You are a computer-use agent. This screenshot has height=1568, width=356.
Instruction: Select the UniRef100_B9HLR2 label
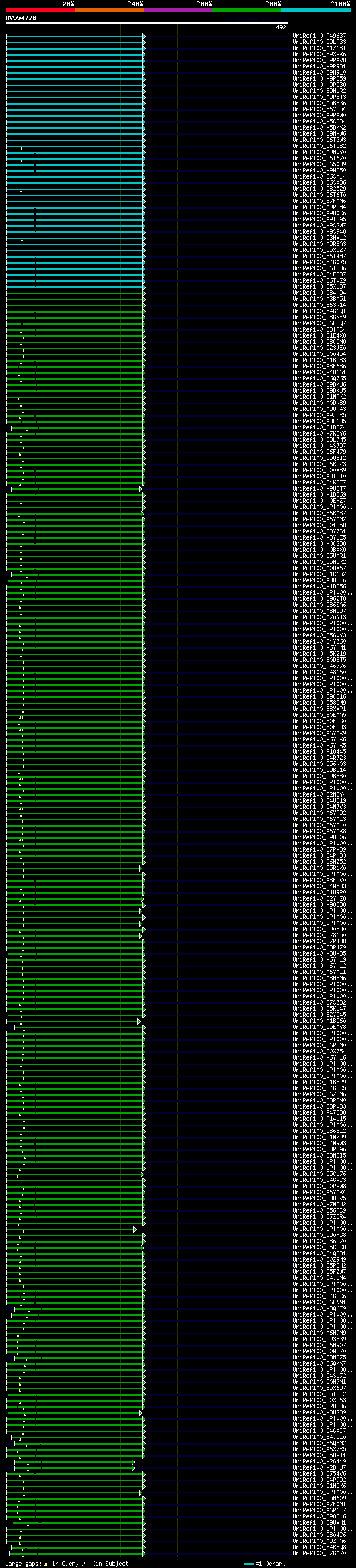(319, 91)
